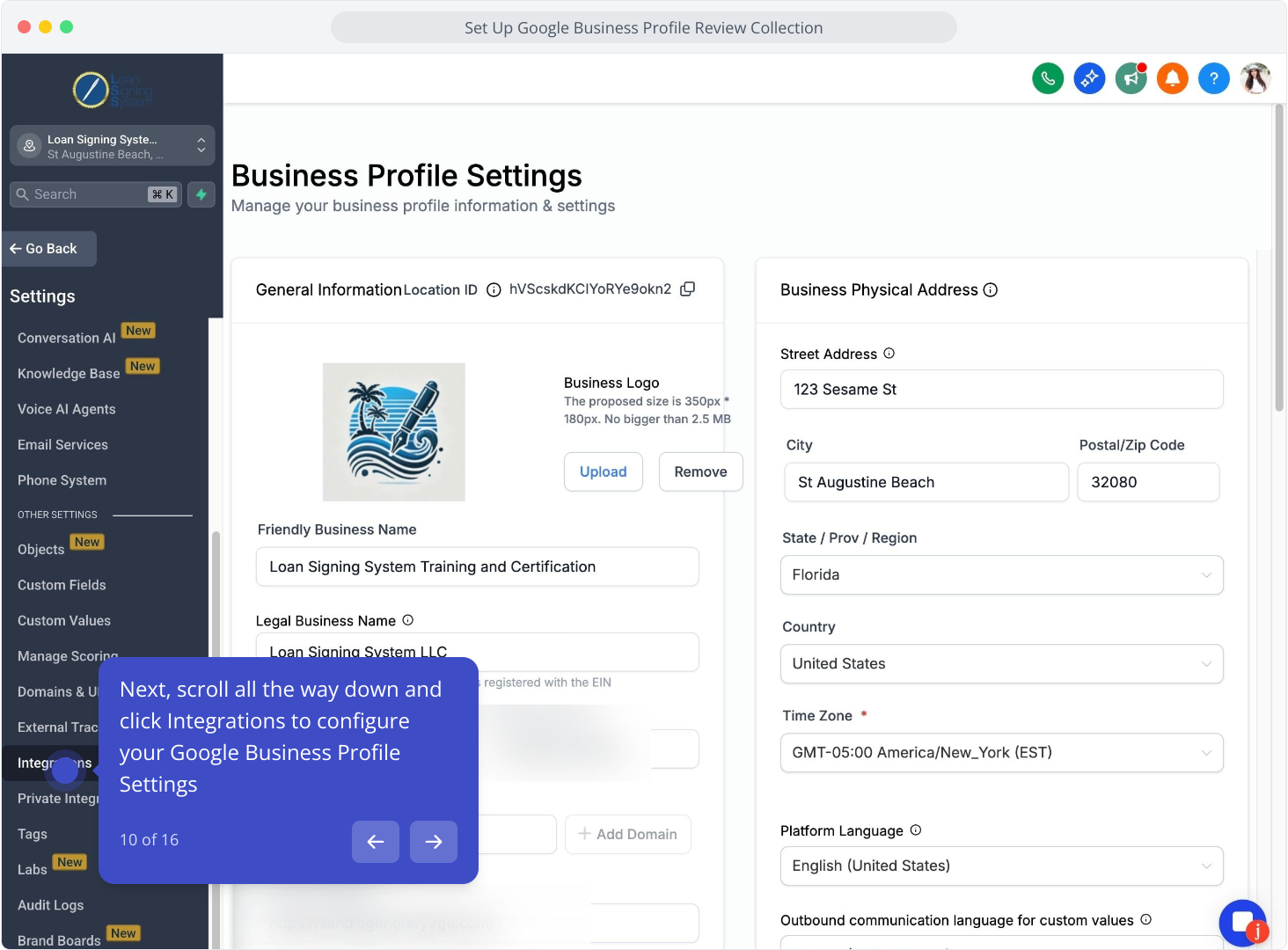Focus the sidebar Search field
1288x950 pixels.
pyautogui.click(x=96, y=194)
